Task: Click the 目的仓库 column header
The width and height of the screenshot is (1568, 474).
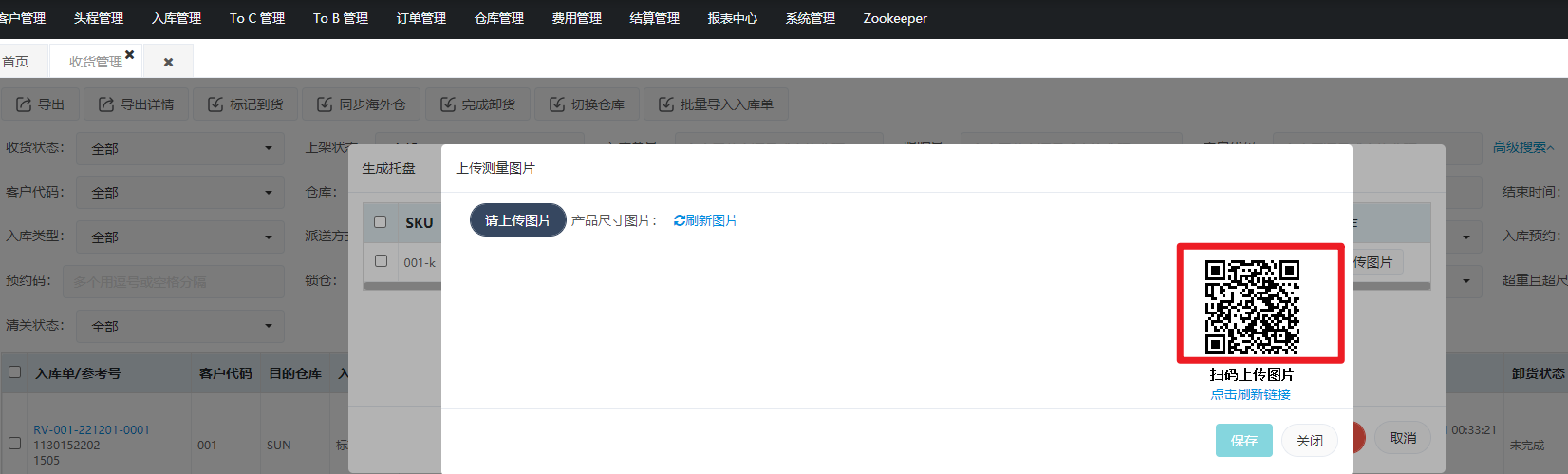Action: pos(295,373)
